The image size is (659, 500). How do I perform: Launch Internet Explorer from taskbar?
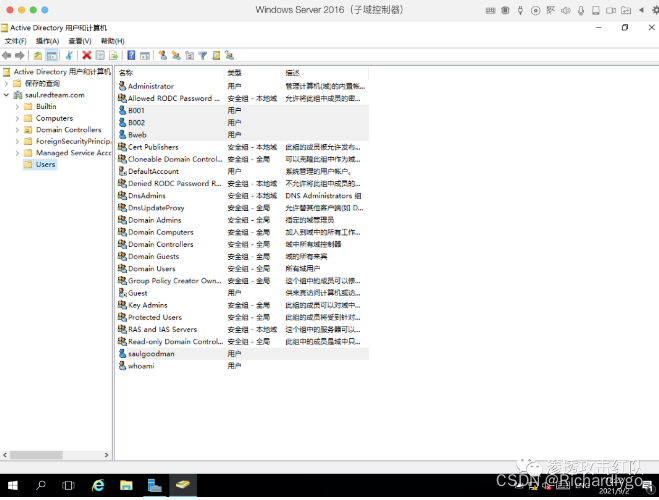click(98, 486)
